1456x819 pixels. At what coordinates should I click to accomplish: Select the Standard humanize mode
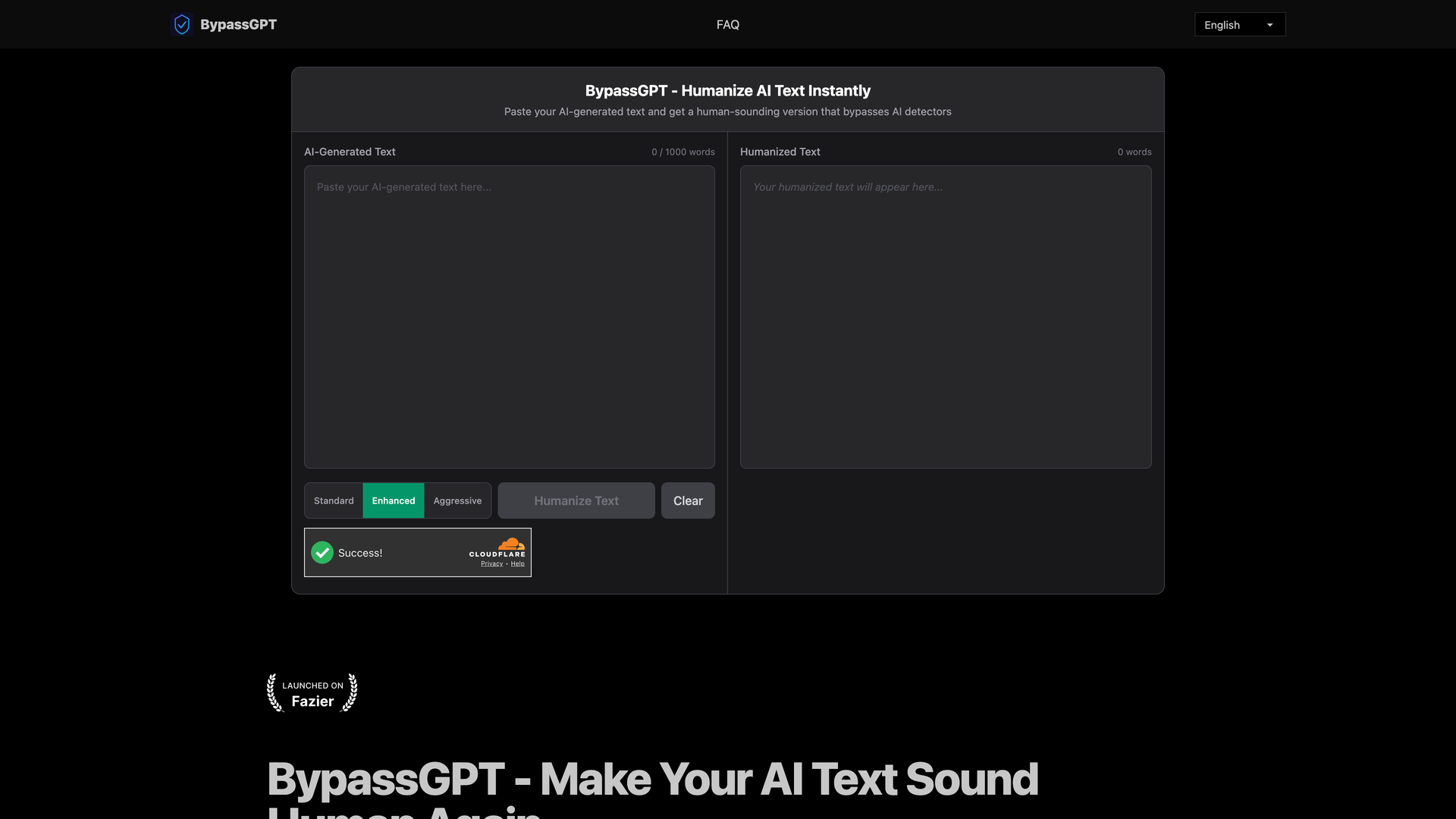(x=334, y=500)
